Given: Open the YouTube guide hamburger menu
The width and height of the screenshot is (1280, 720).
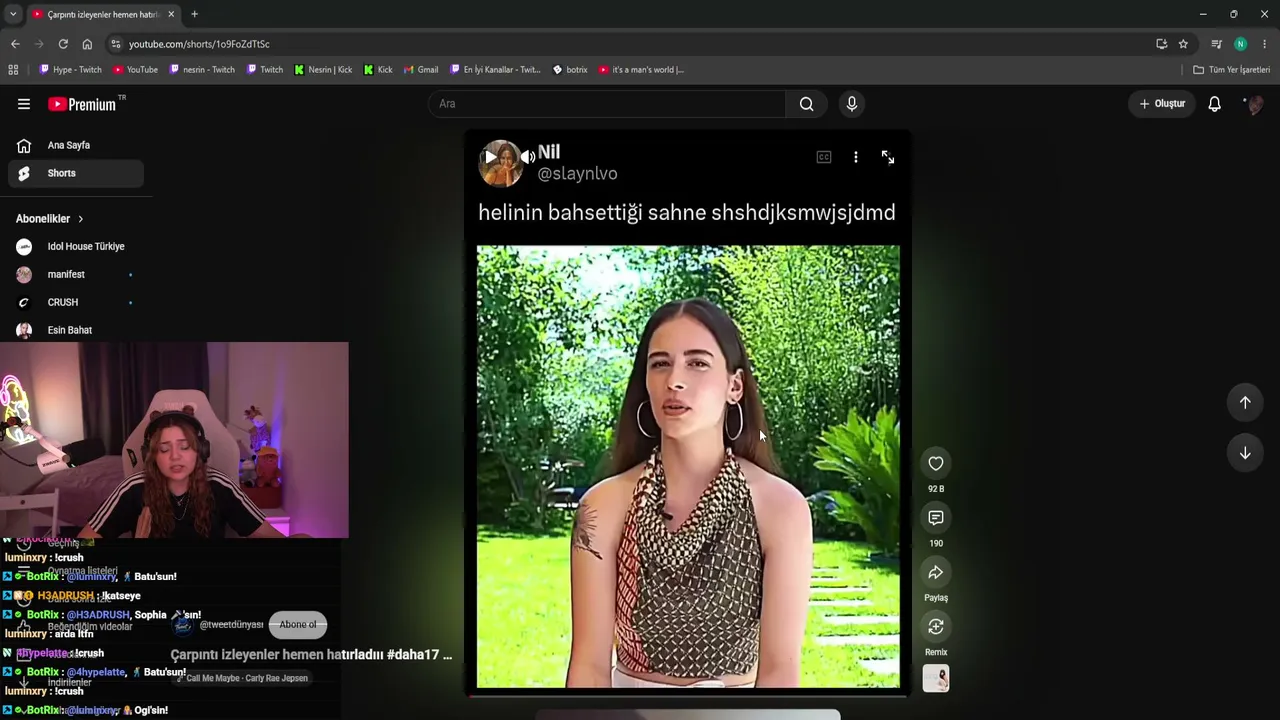Looking at the screenshot, I should pyautogui.click(x=24, y=104).
